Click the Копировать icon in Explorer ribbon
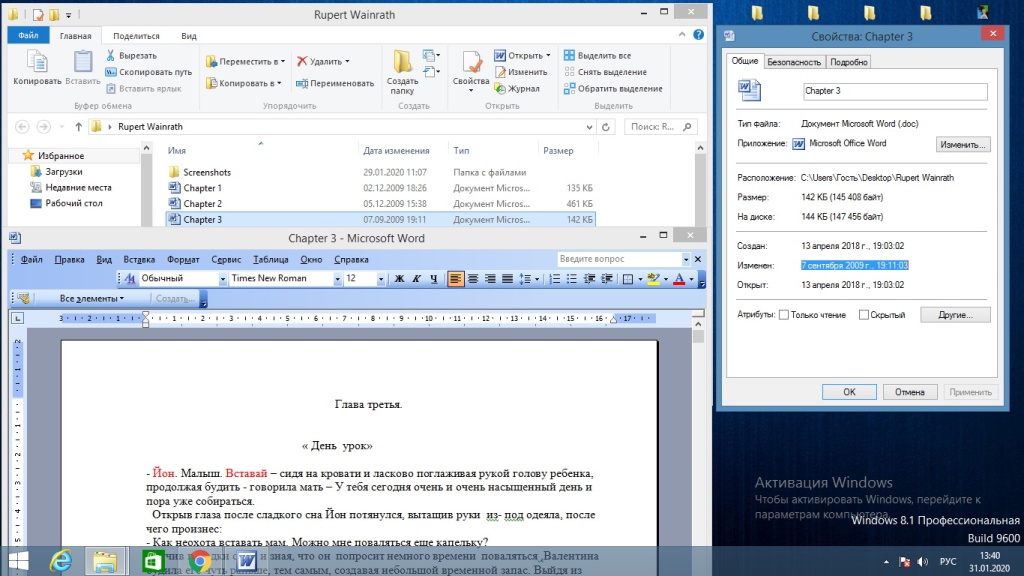This screenshot has height=576, width=1024. [x=37, y=62]
